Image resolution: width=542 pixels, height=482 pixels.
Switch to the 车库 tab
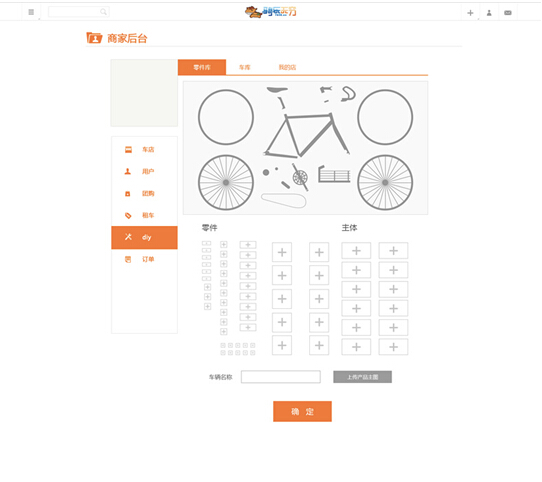[244, 67]
